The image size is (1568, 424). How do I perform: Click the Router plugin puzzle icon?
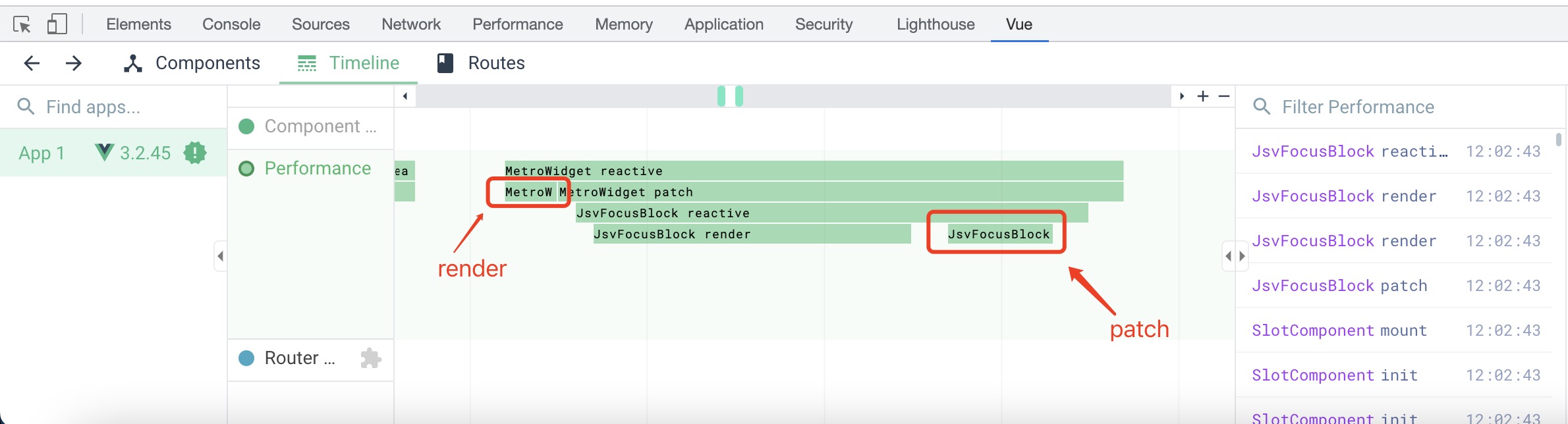point(371,358)
